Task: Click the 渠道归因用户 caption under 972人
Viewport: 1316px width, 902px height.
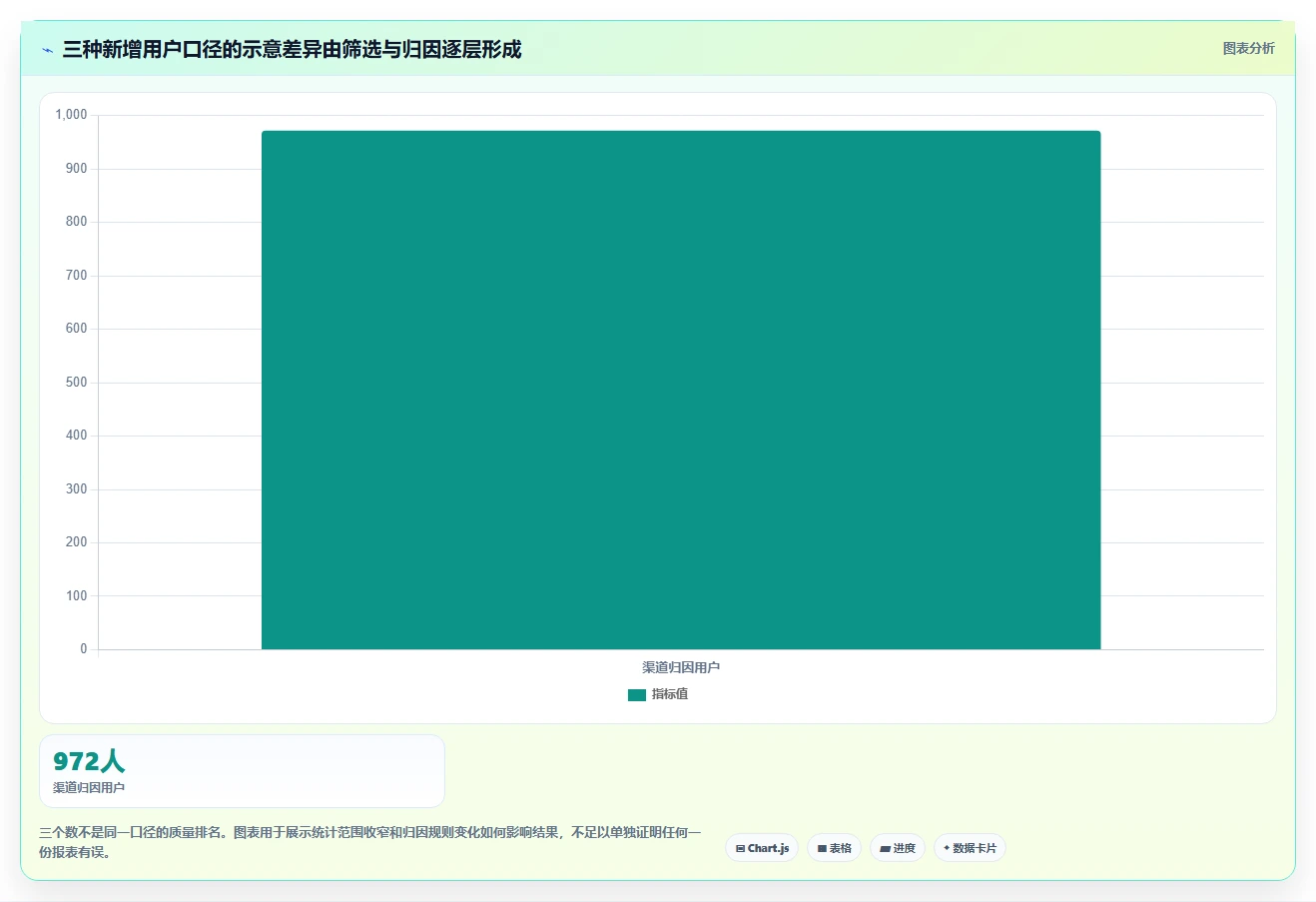Action: [89, 788]
